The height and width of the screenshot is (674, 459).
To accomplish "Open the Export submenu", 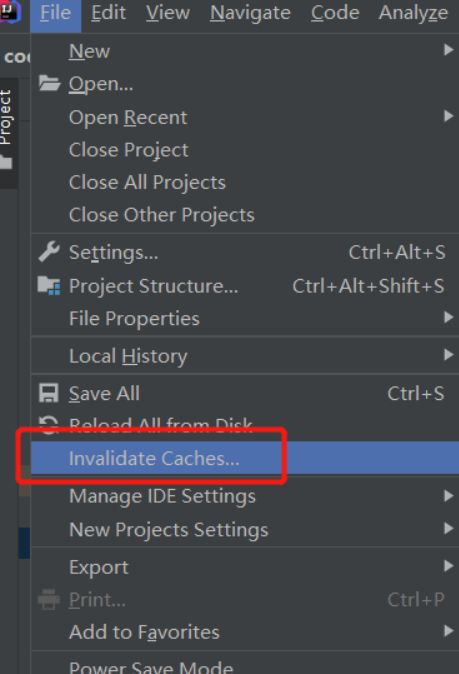I will tap(245, 567).
